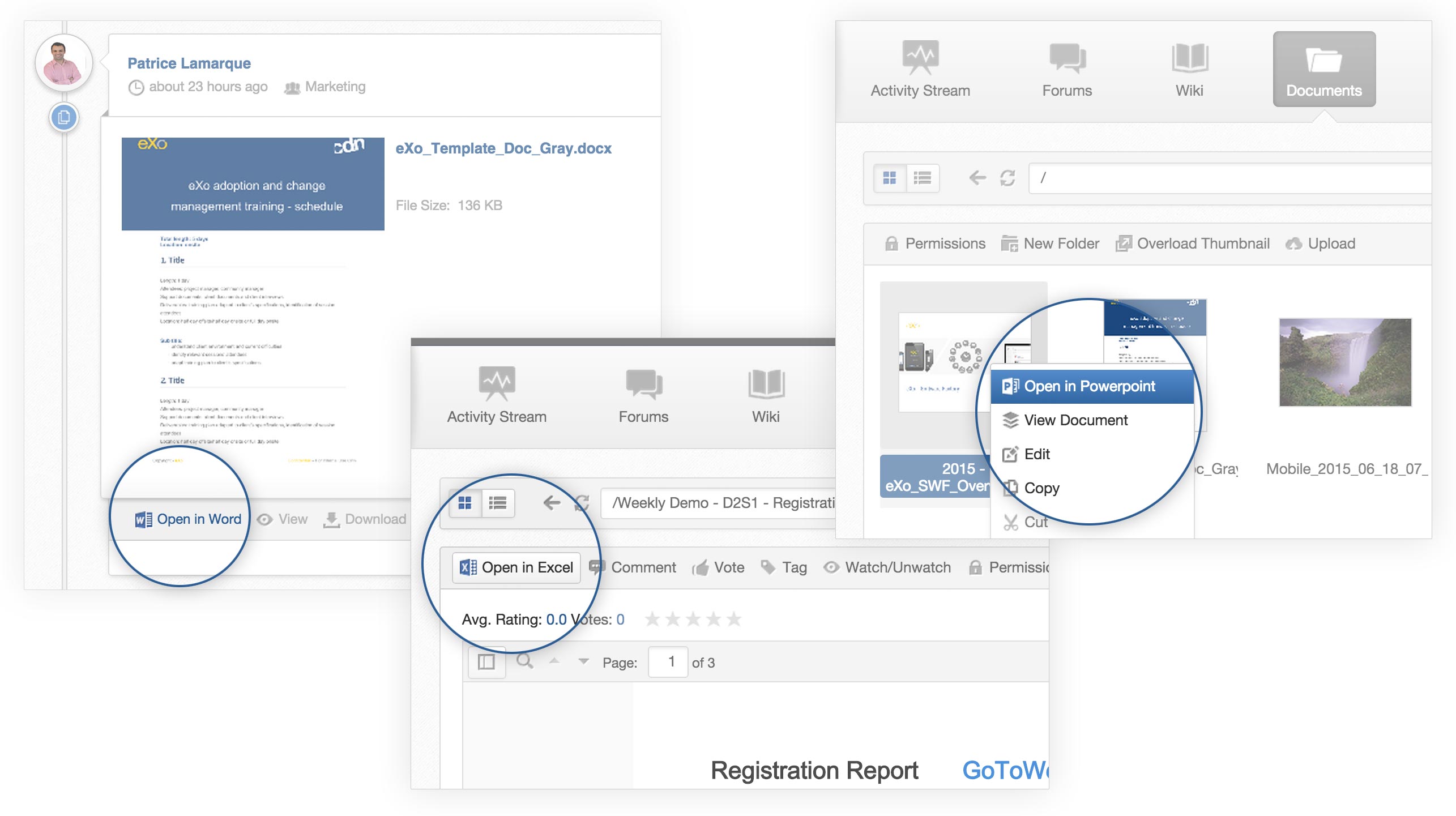The width and height of the screenshot is (1456, 816).
Task: Open Forums tab in Excel window
Action: coord(643,395)
